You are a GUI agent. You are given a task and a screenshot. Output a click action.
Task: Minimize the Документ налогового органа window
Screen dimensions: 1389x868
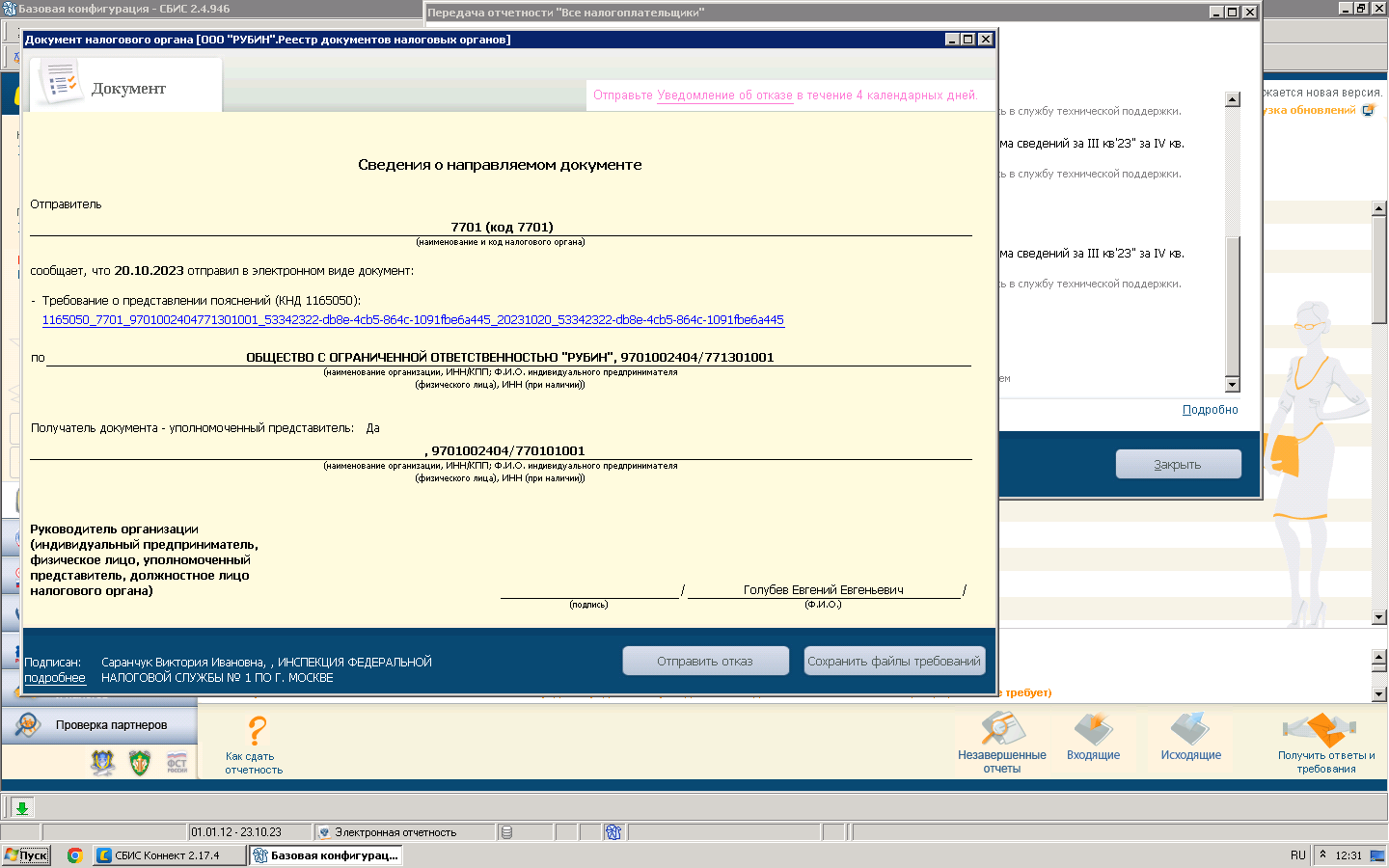[952, 40]
